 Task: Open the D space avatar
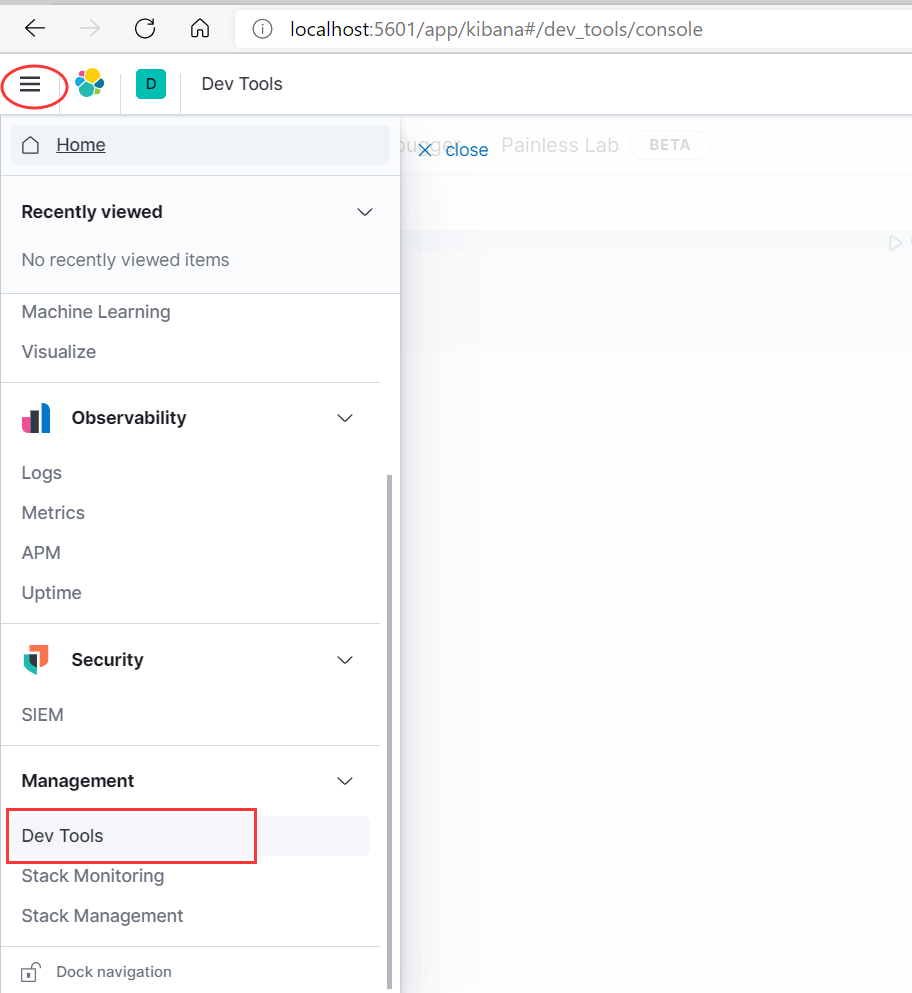(151, 84)
